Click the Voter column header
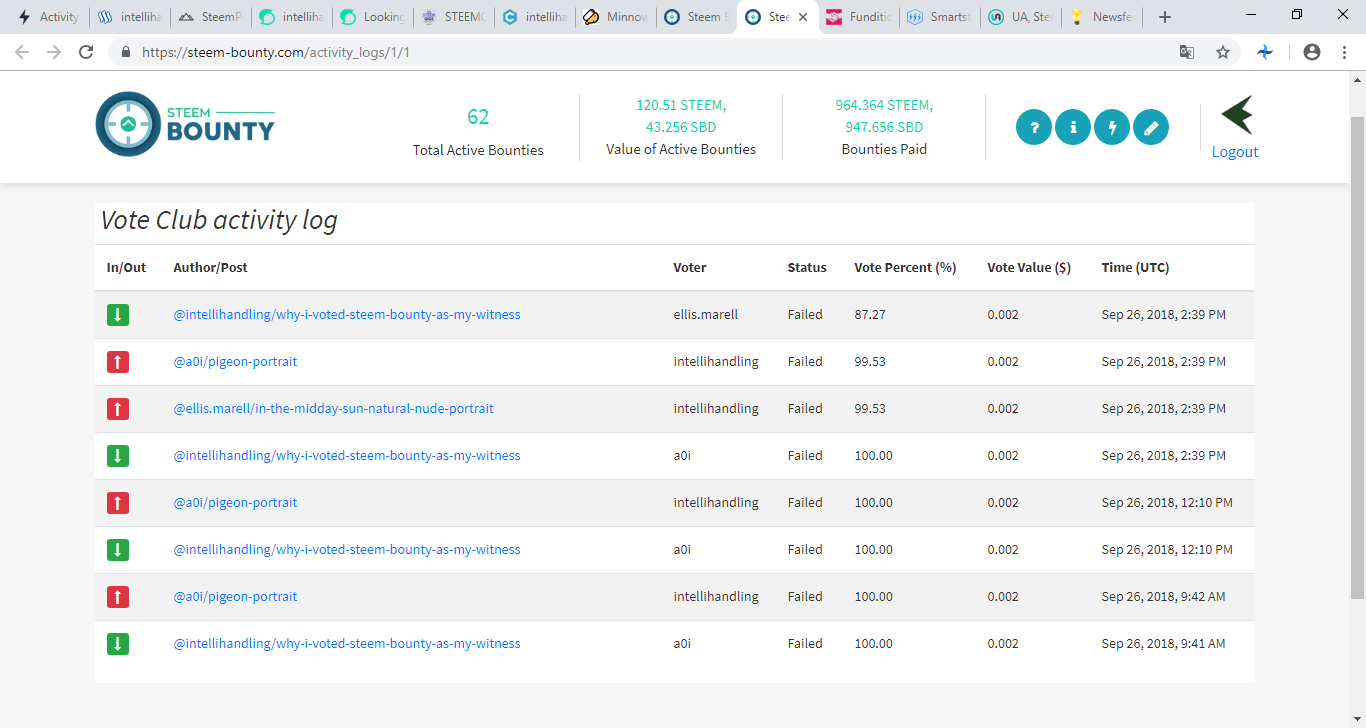This screenshot has width=1366, height=728. click(x=690, y=267)
